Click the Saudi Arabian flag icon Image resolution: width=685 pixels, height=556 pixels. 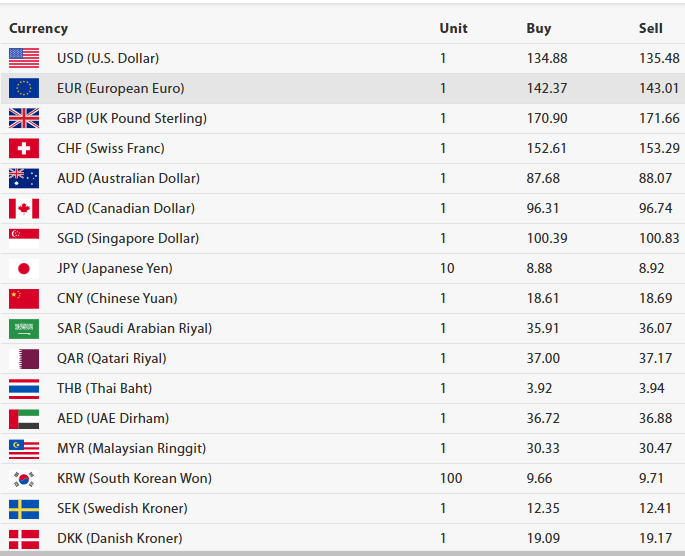click(23, 328)
